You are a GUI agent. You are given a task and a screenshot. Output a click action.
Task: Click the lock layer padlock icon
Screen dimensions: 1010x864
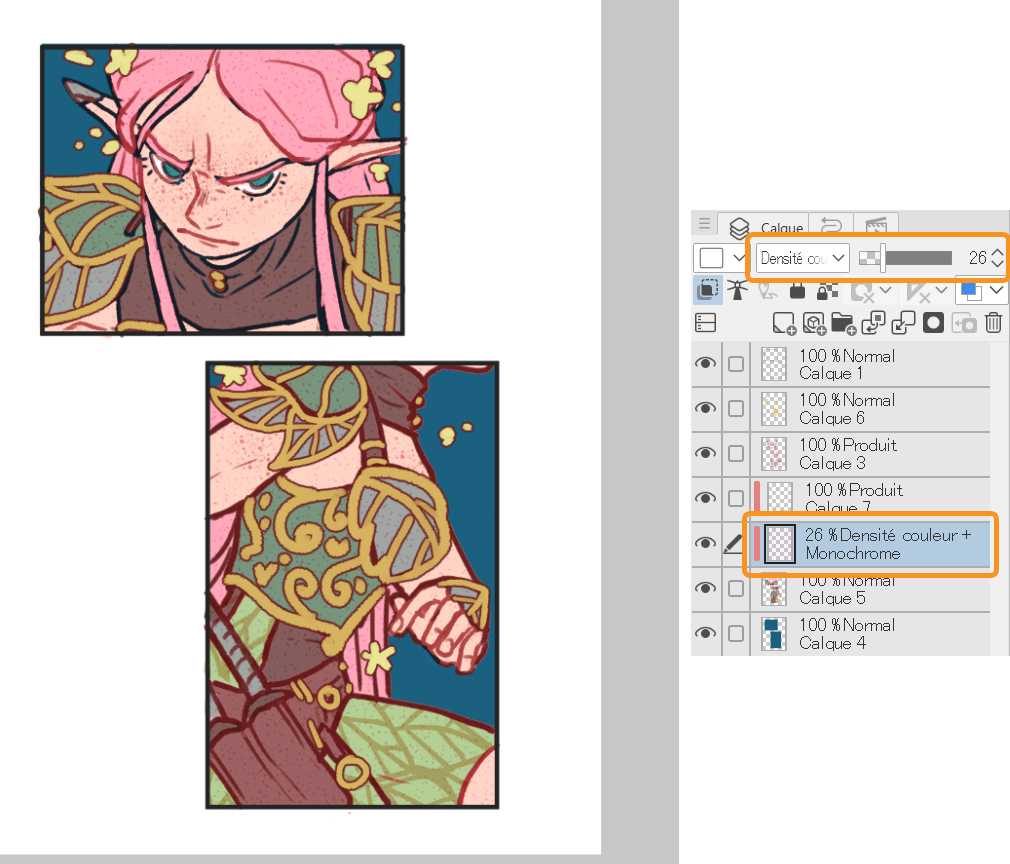click(x=797, y=291)
